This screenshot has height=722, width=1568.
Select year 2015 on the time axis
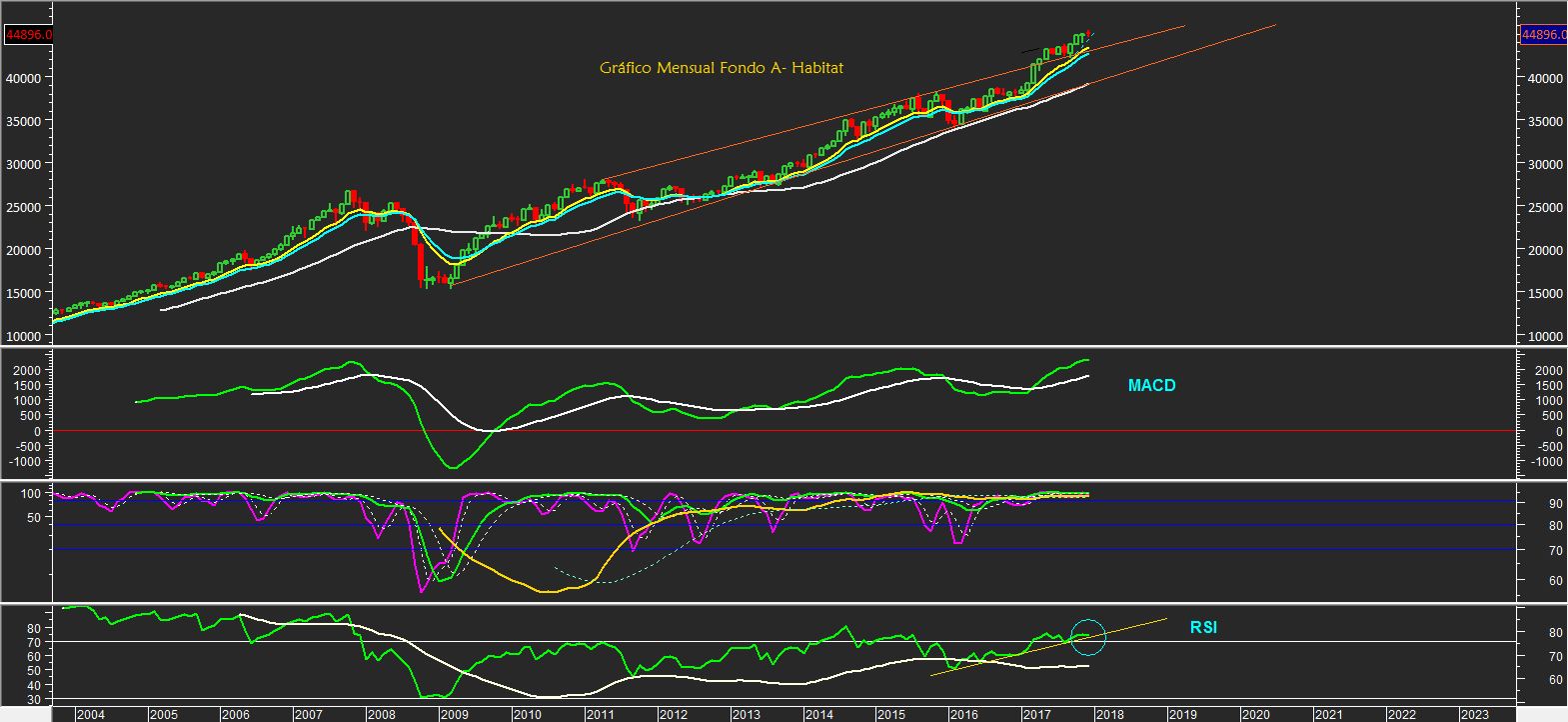[x=891, y=714]
